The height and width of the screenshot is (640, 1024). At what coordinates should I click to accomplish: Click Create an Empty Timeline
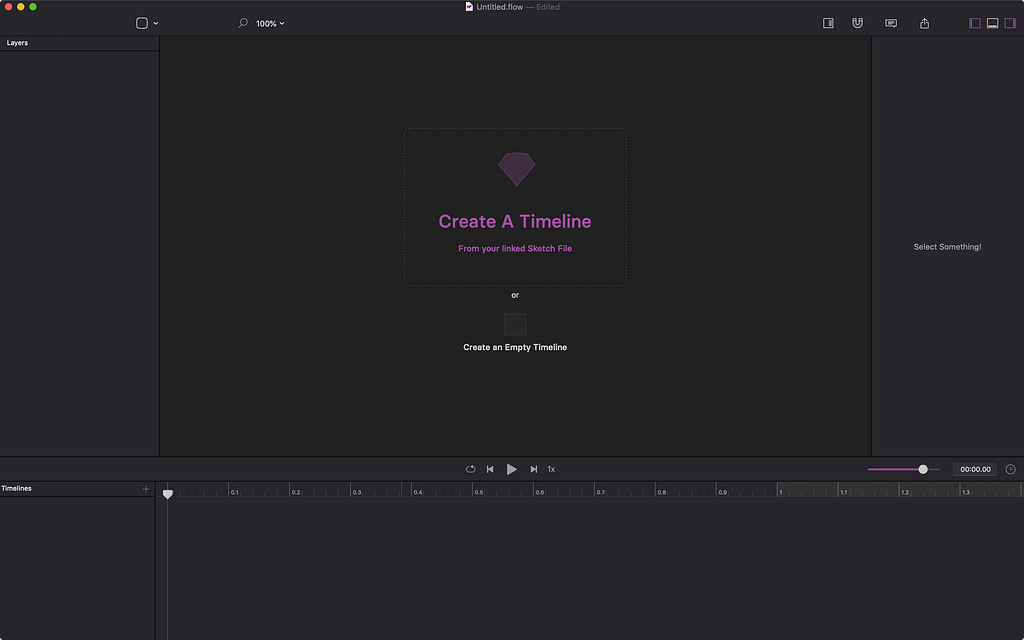click(515, 347)
